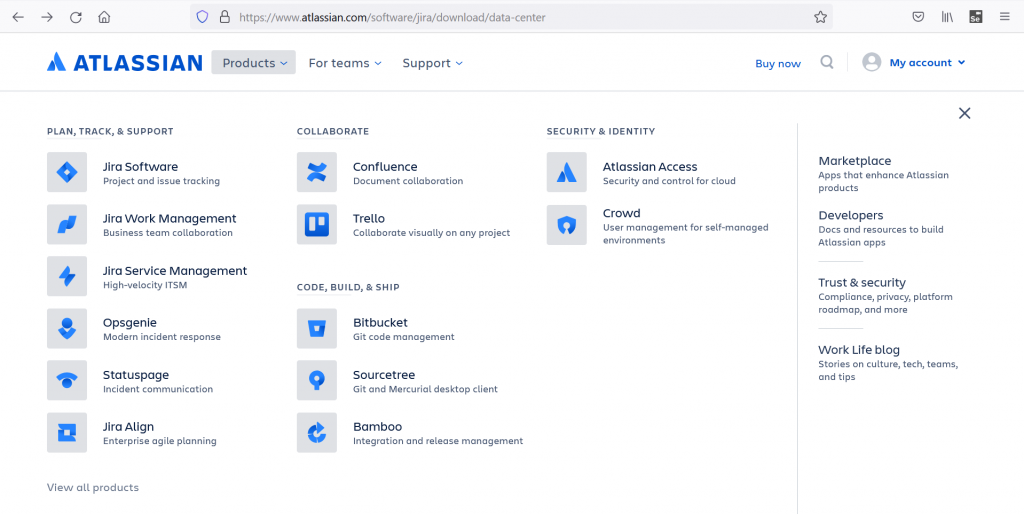Click the Statuspage product icon
Viewport: 1024px width, 514px height.
[67, 380]
